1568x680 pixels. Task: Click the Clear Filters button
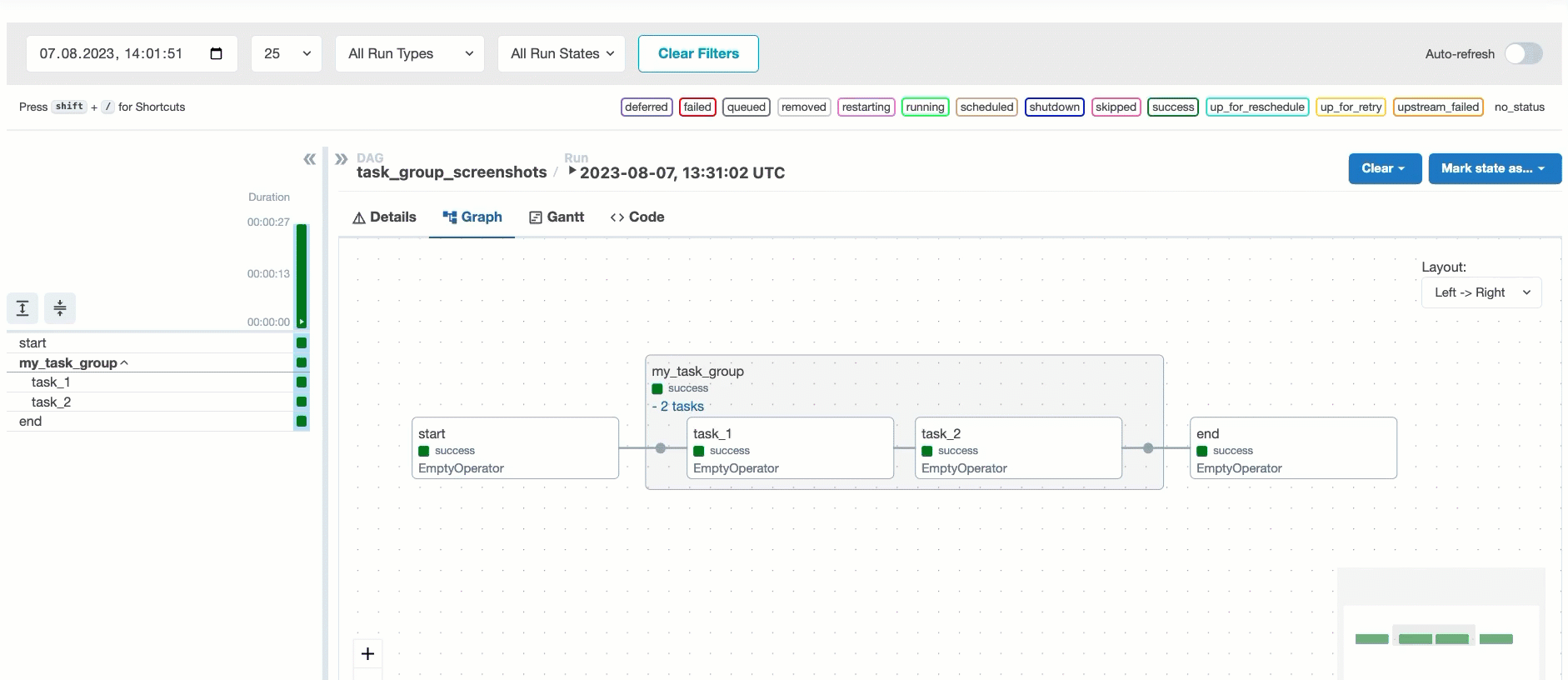[698, 54]
